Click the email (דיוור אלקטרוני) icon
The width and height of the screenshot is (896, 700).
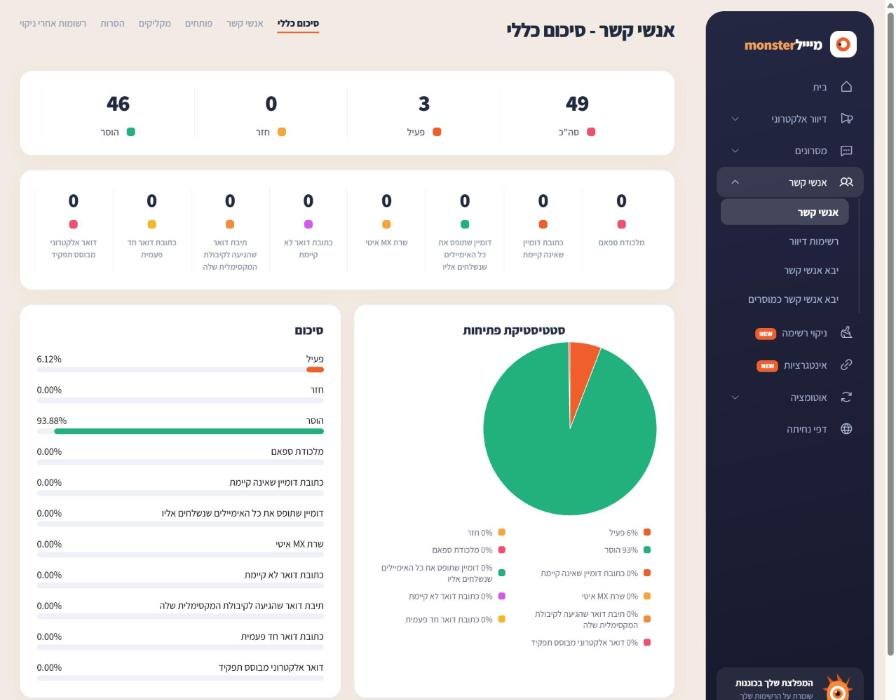click(x=846, y=118)
